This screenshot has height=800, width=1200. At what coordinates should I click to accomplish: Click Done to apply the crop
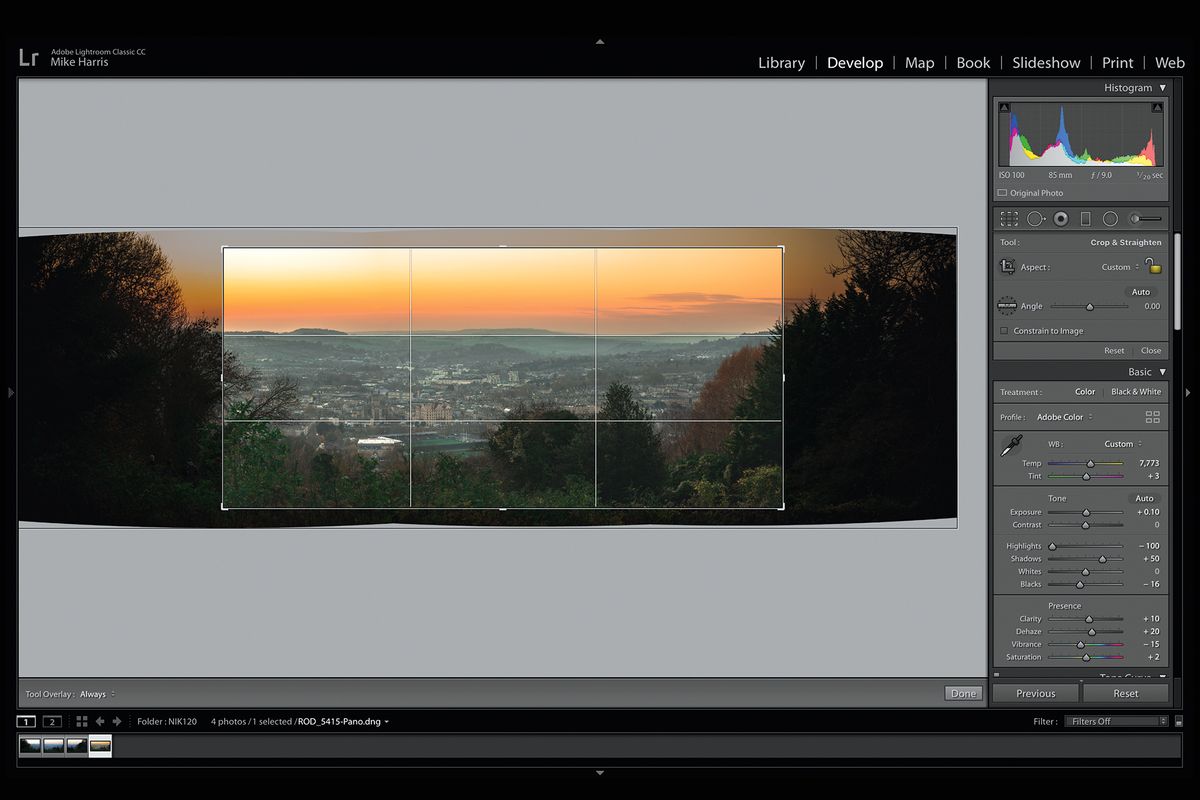click(962, 692)
